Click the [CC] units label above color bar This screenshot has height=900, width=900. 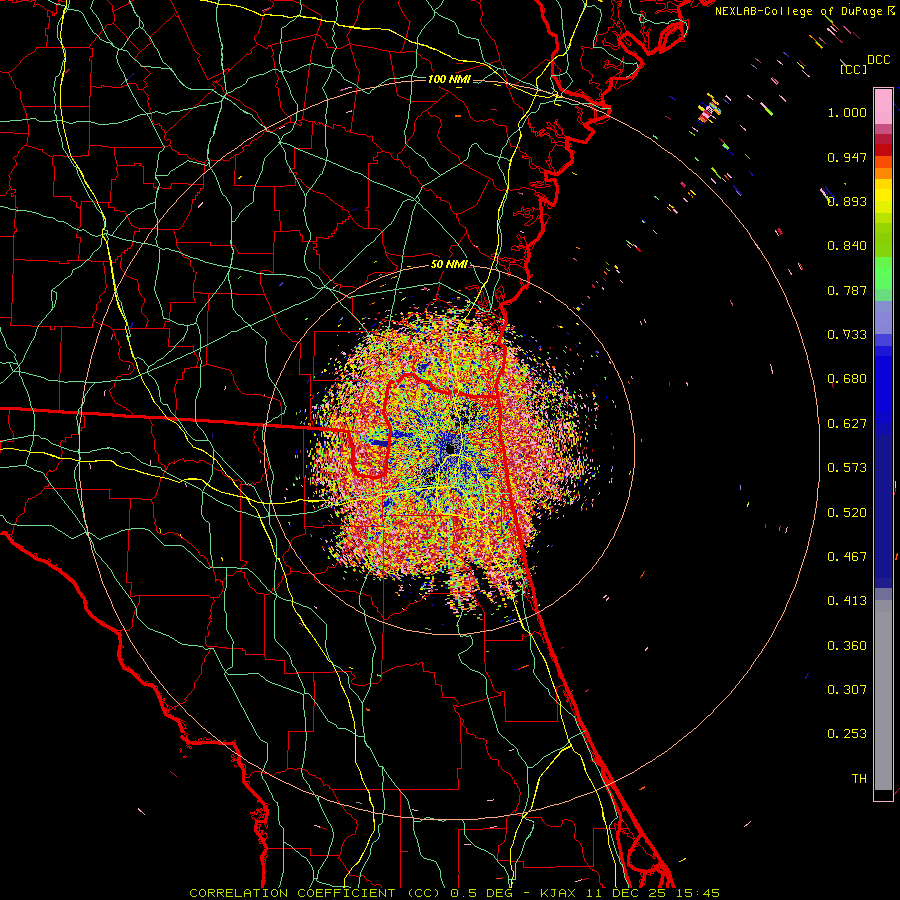click(853, 69)
